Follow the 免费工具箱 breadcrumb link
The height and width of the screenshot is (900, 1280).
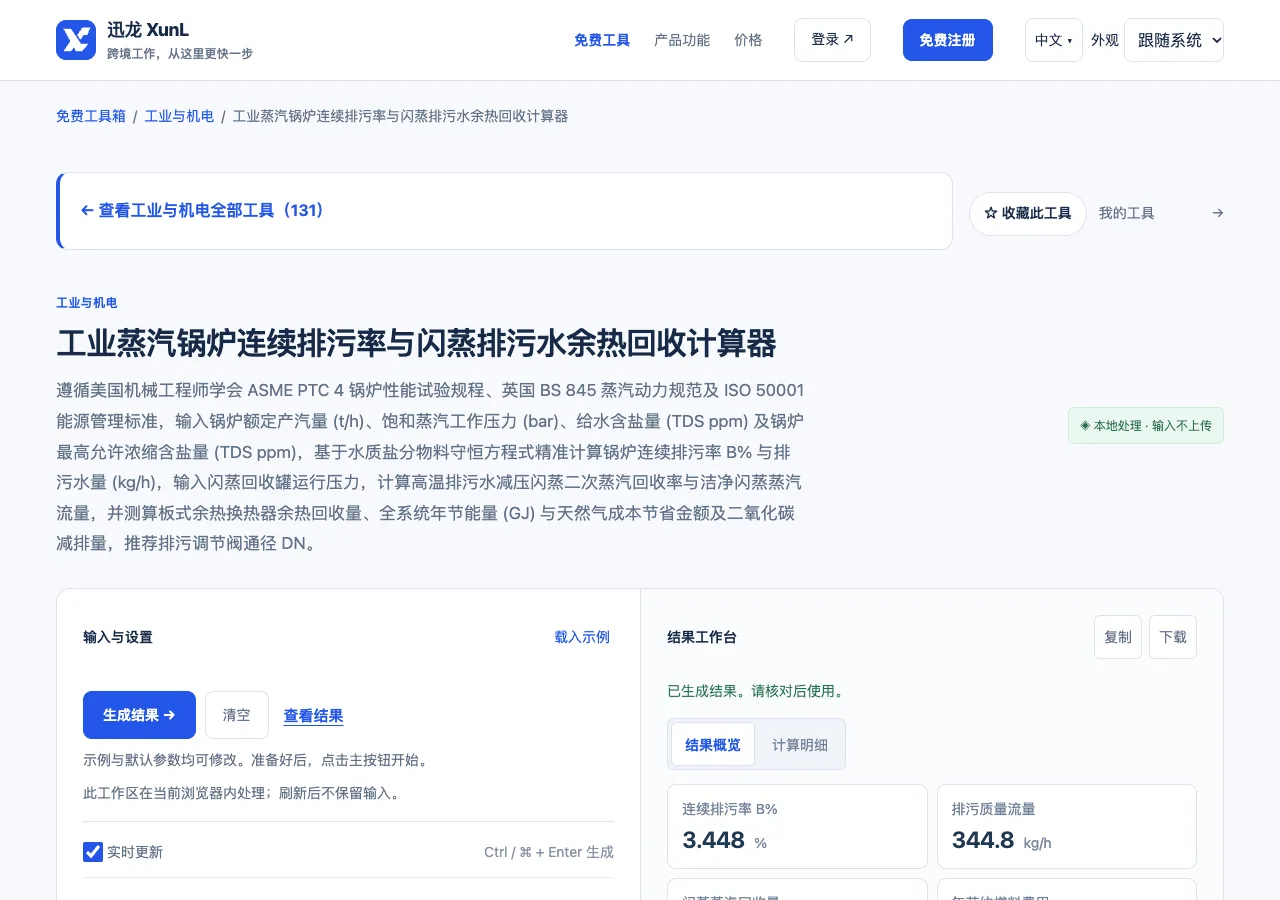tap(91, 116)
